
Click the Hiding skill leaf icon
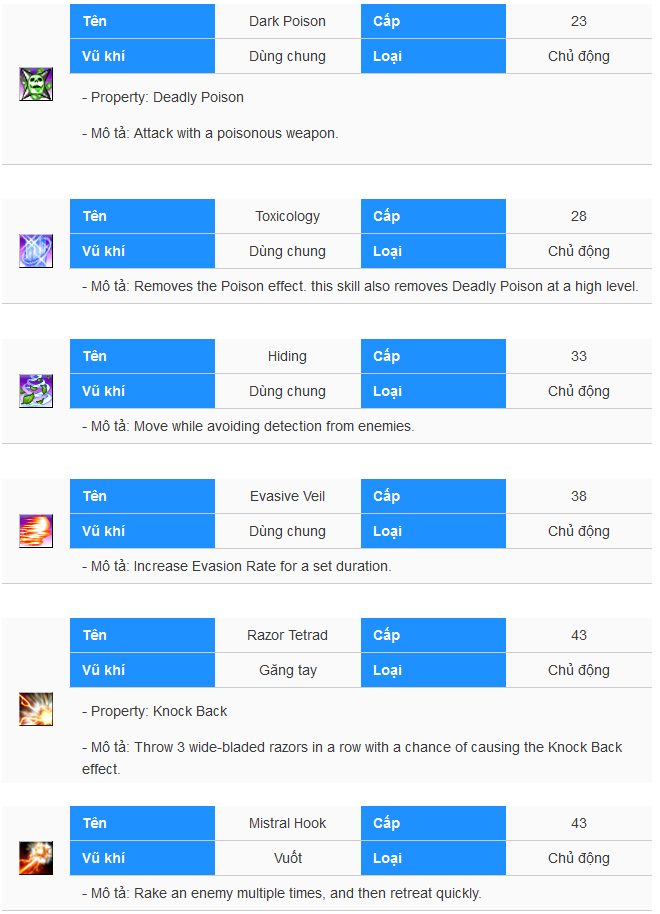coord(36,391)
